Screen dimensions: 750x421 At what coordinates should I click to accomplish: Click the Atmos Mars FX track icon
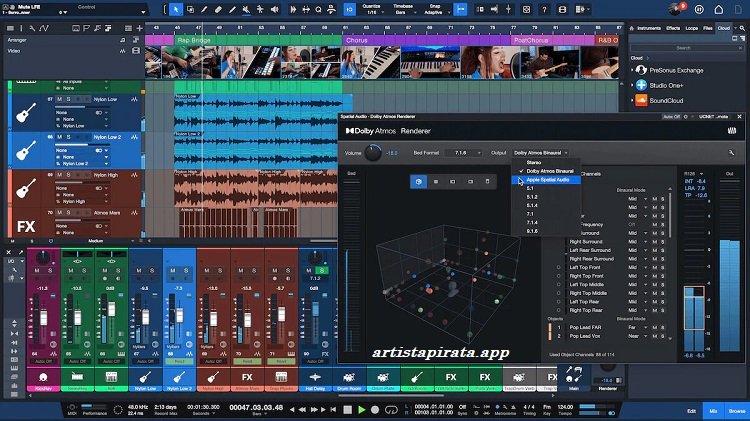pos(26,226)
